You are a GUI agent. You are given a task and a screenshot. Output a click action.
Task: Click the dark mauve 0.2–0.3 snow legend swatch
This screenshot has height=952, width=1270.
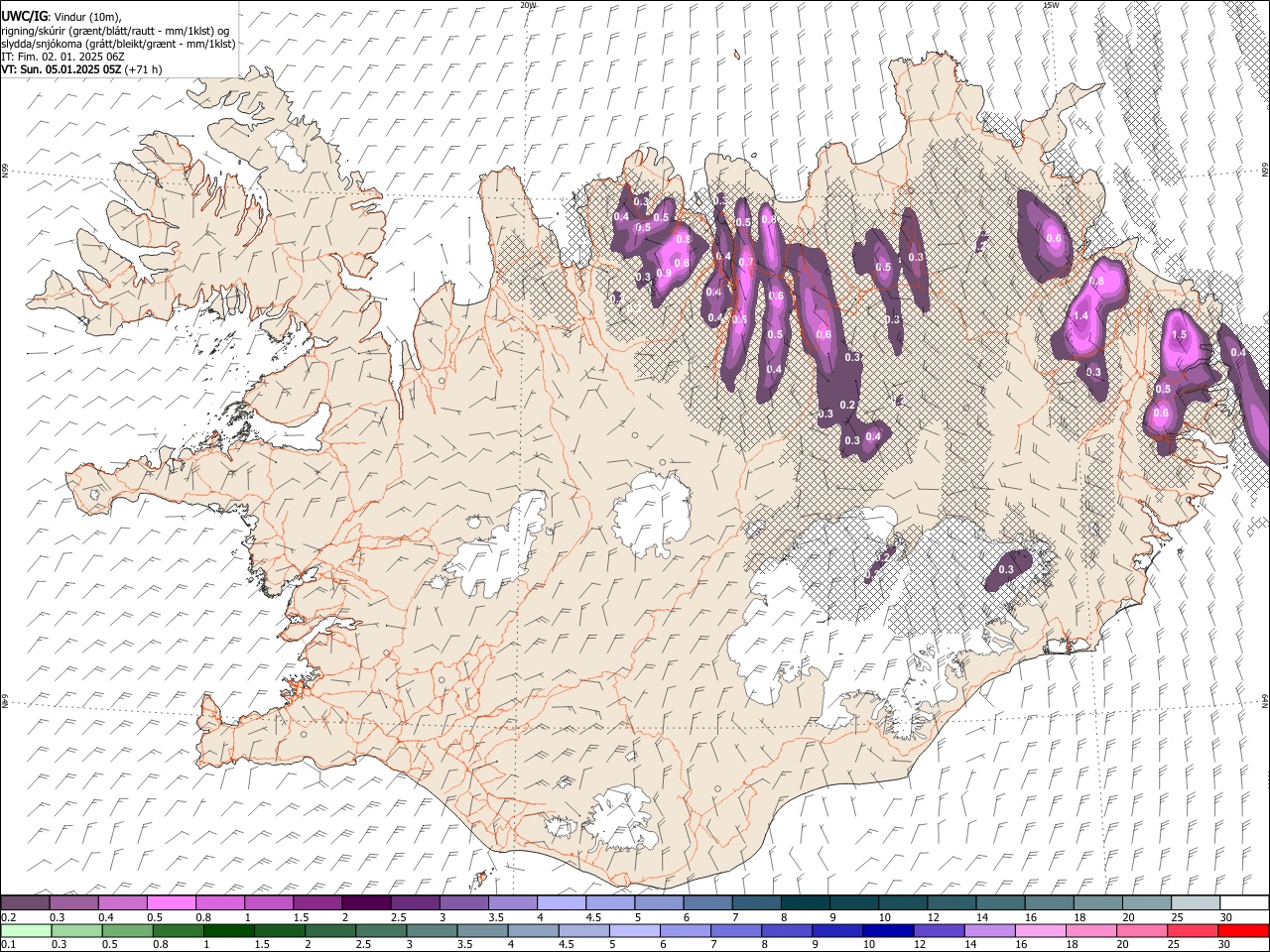(x=25, y=902)
